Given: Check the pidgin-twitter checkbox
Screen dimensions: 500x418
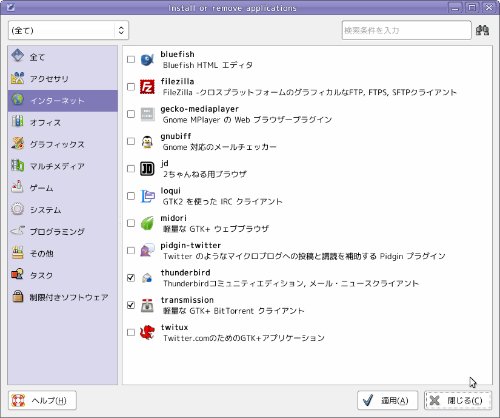Looking at the screenshot, I should [131, 250].
